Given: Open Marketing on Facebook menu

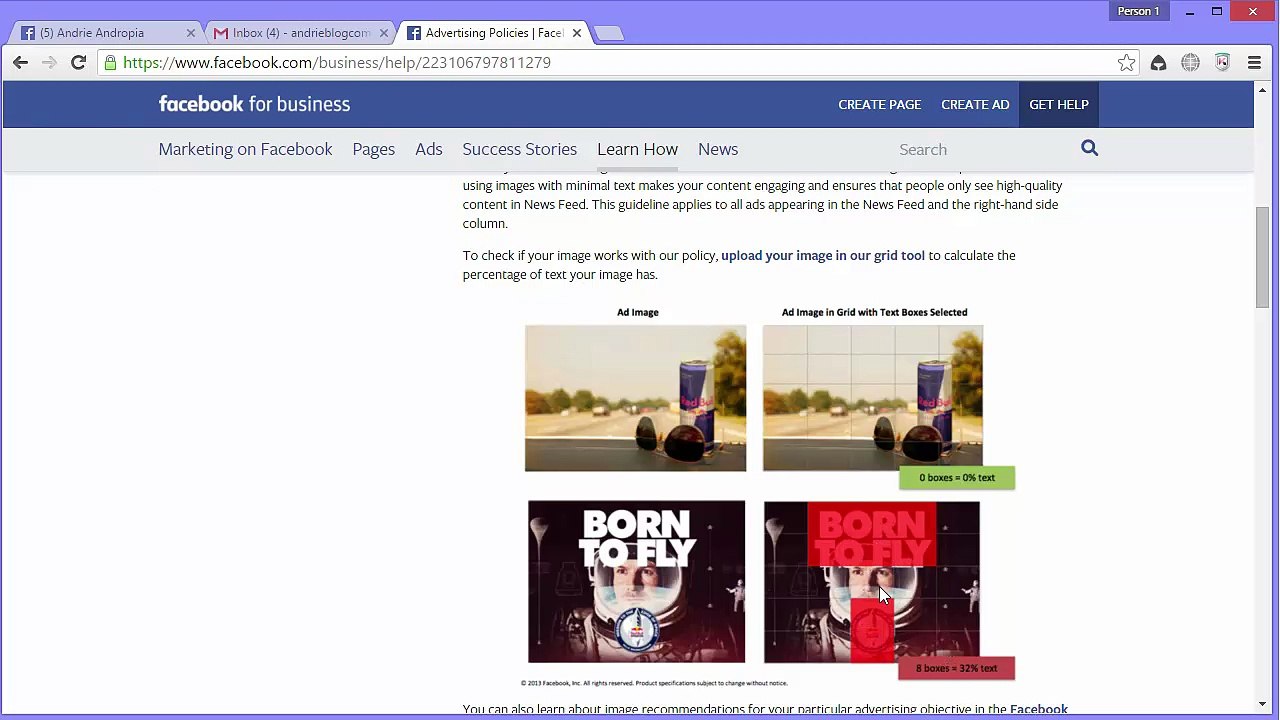Looking at the screenshot, I should (245, 149).
